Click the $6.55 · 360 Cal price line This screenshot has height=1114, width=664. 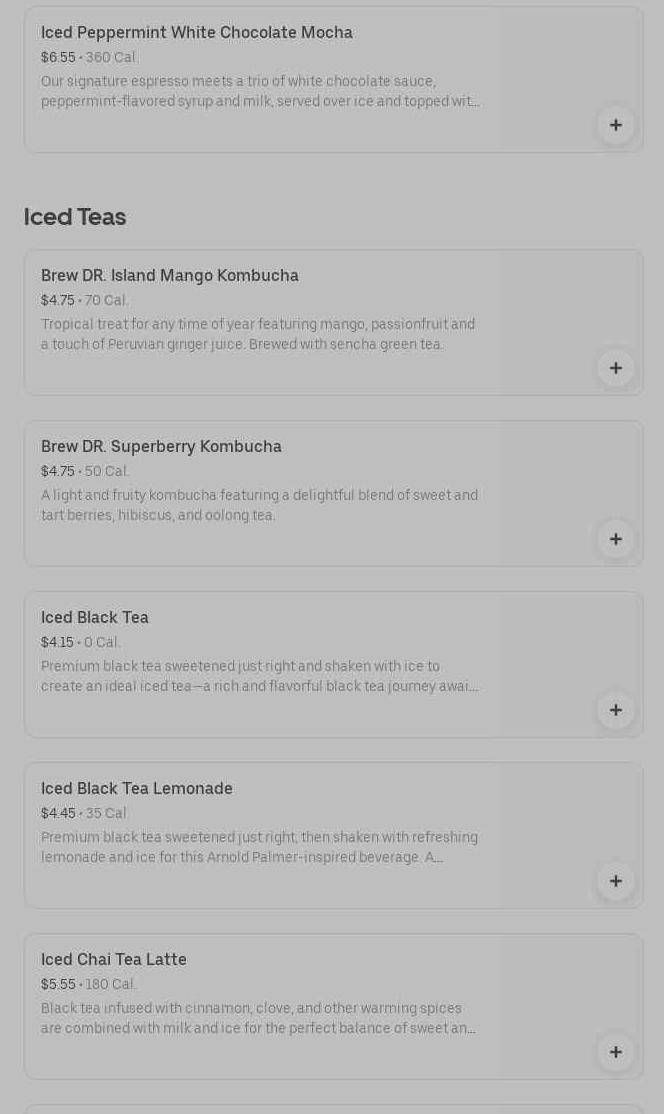(89, 58)
